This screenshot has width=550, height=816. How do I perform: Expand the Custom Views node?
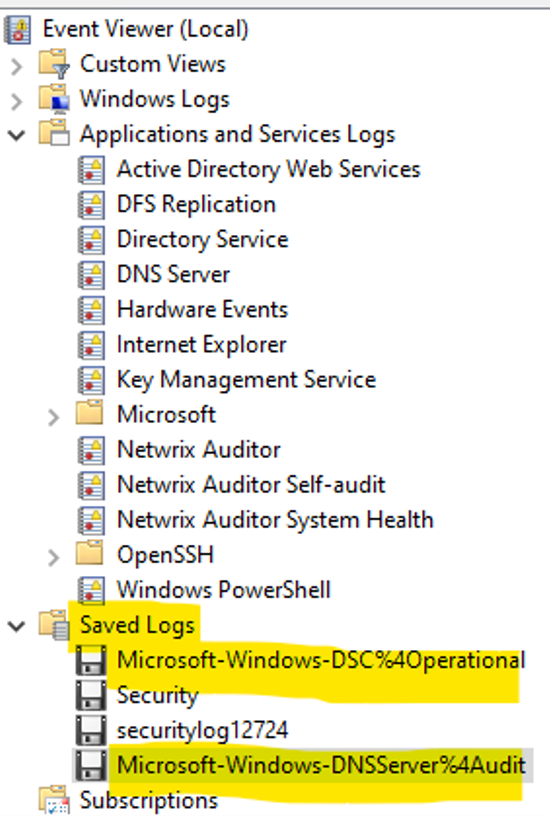pos(17,66)
